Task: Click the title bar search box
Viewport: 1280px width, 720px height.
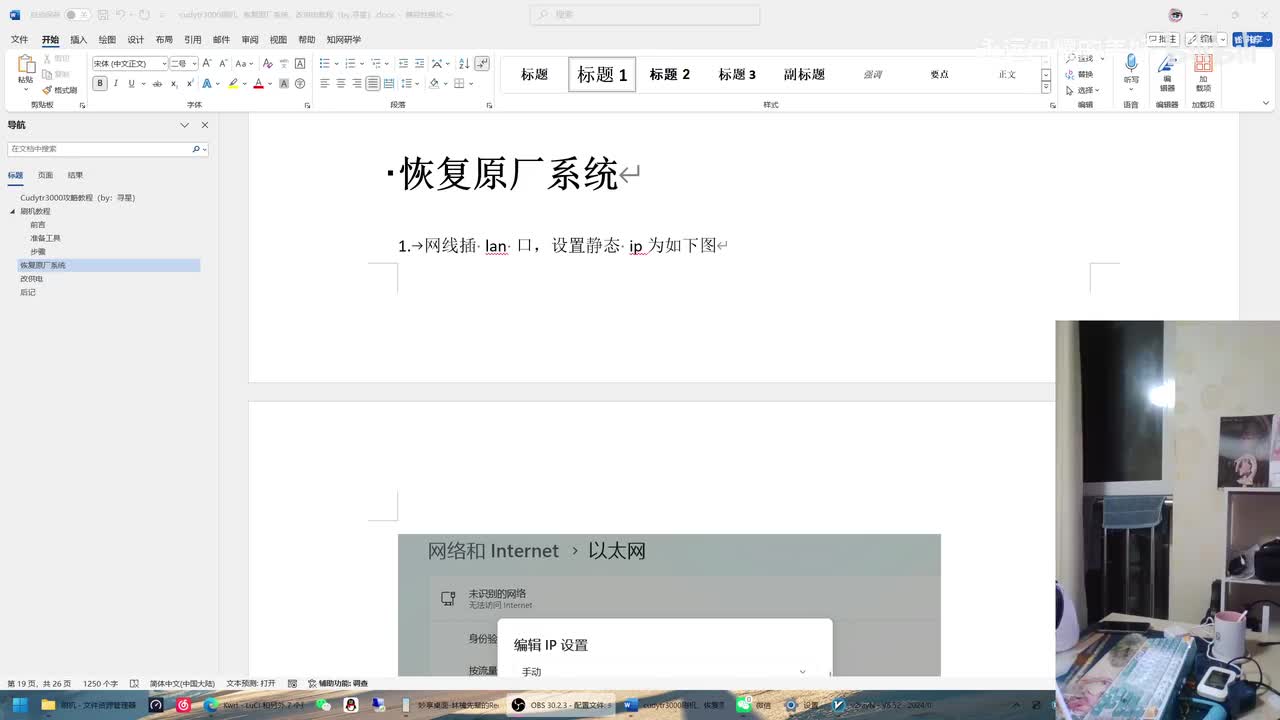Action: (645, 15)
